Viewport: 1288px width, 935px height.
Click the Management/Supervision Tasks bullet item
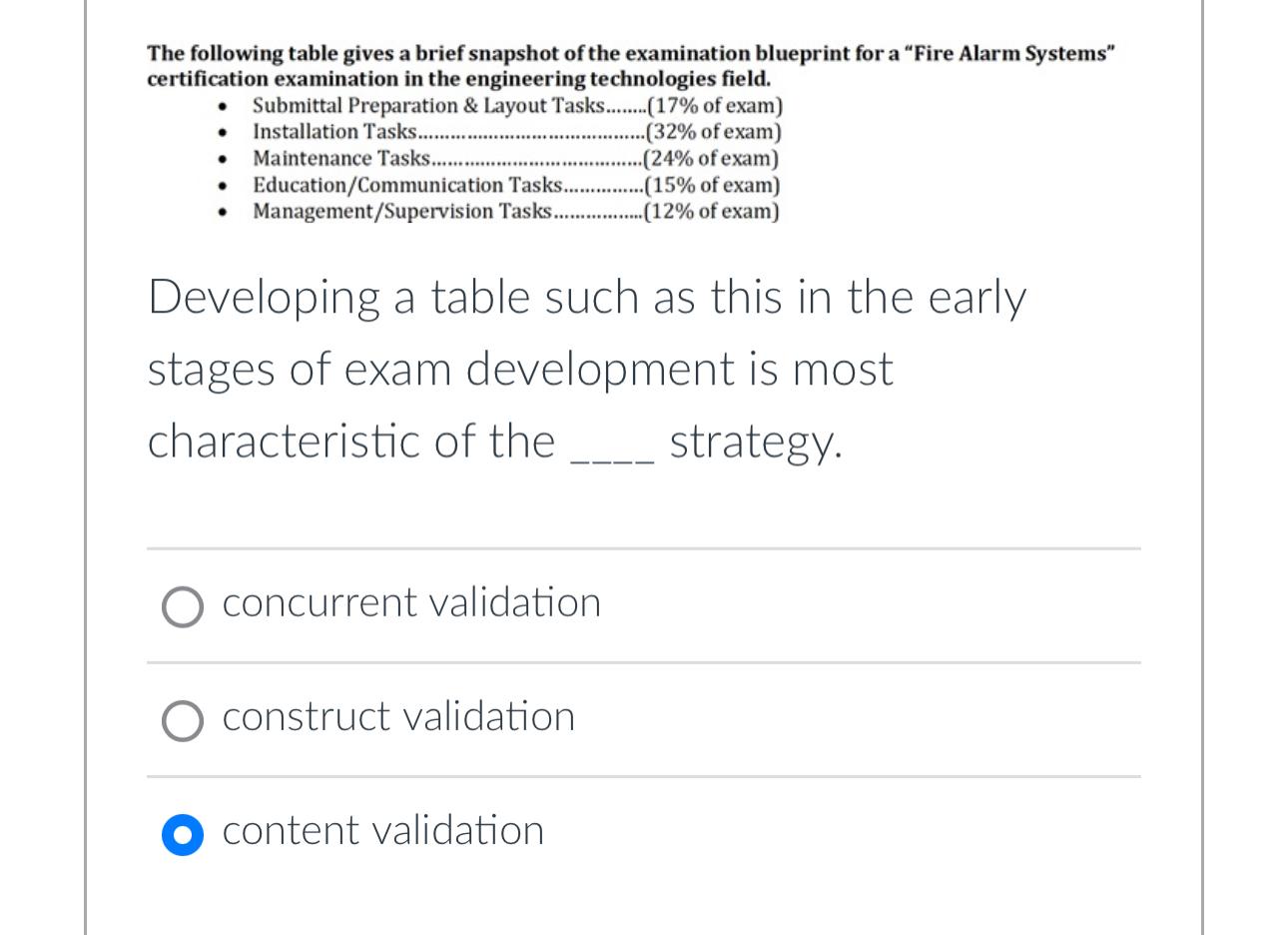[x=515, y=211]
